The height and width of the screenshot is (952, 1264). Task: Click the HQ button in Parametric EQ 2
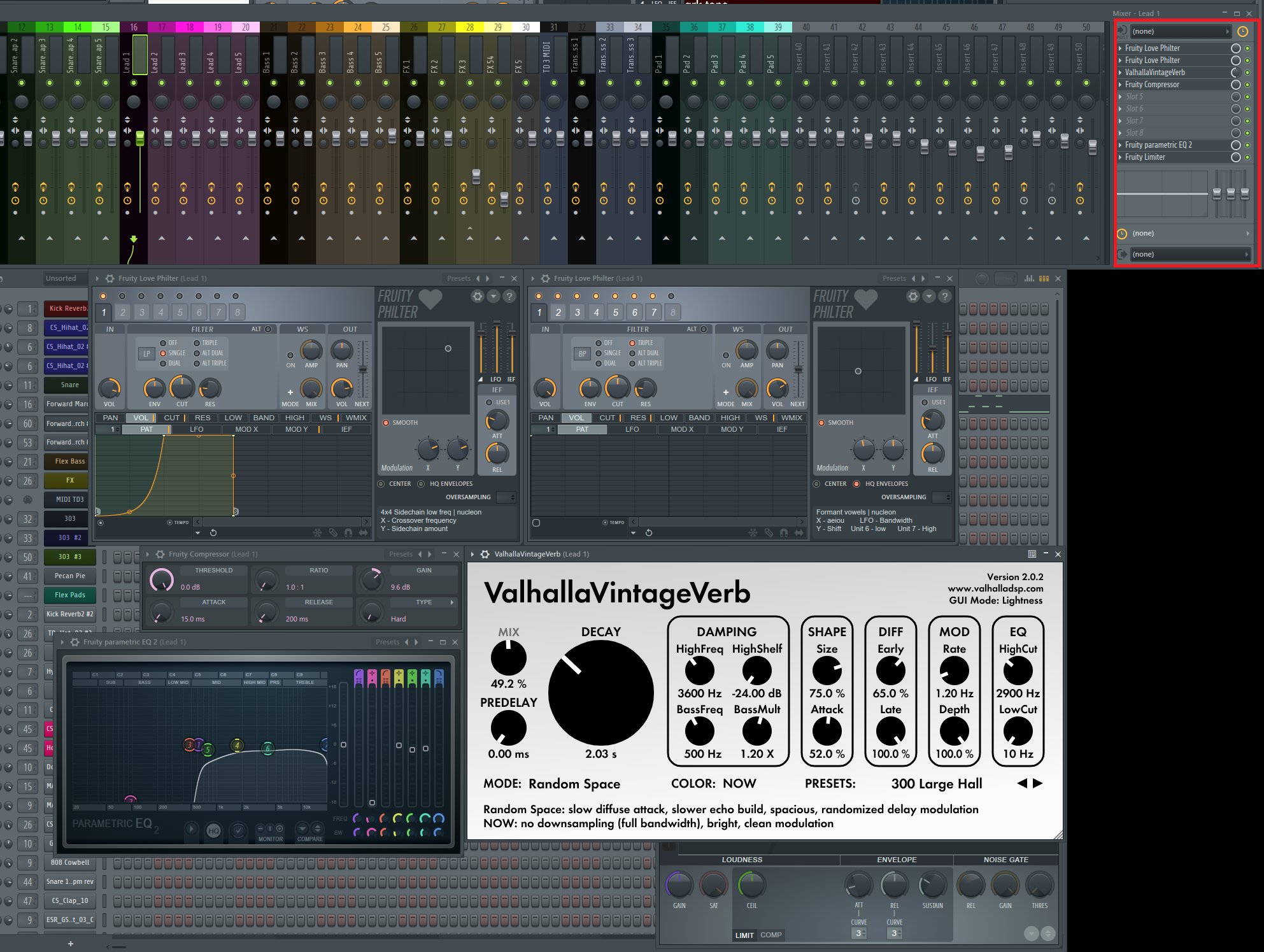click(213, 830)
